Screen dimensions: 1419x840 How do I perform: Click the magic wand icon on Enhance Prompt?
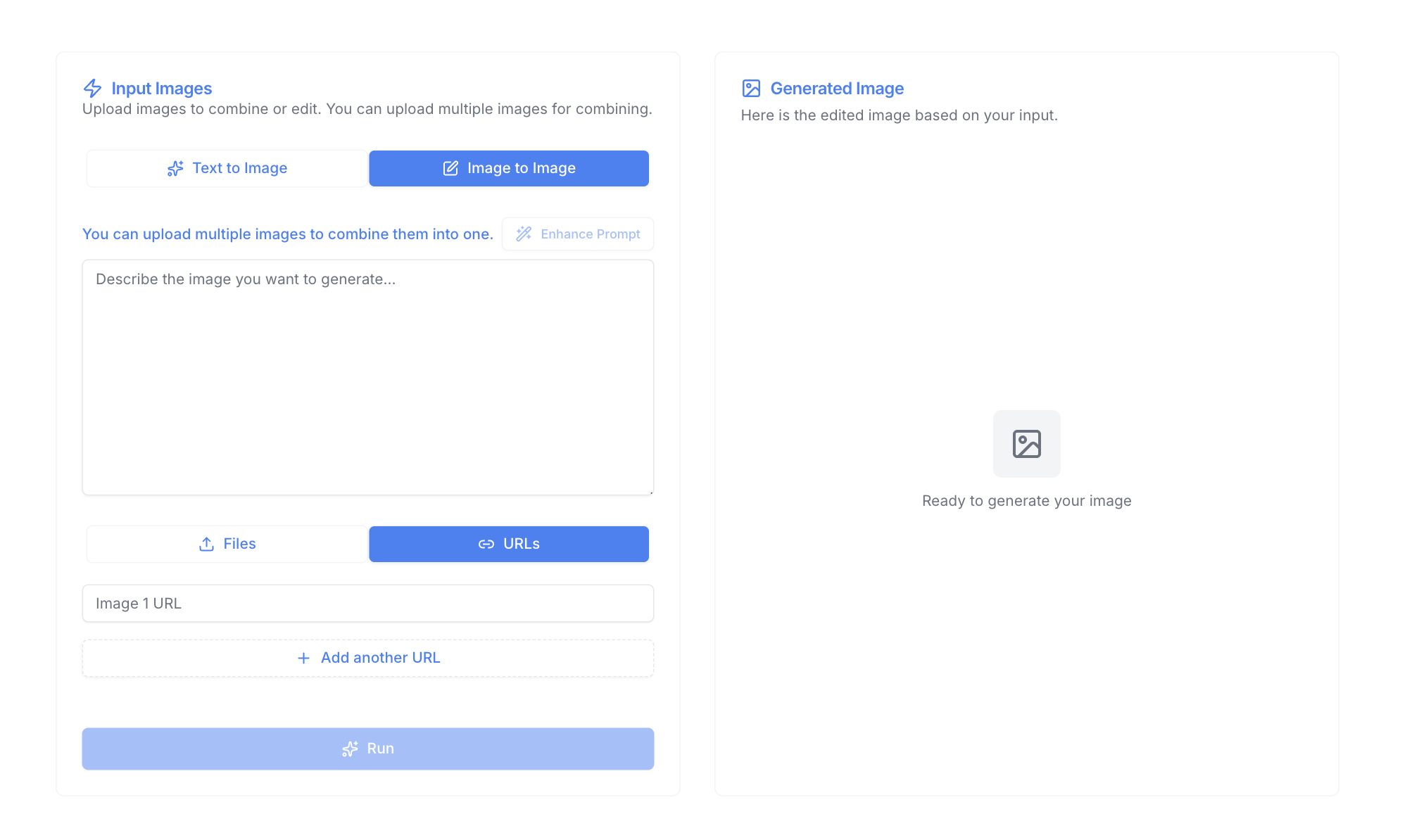click(524, 234)
